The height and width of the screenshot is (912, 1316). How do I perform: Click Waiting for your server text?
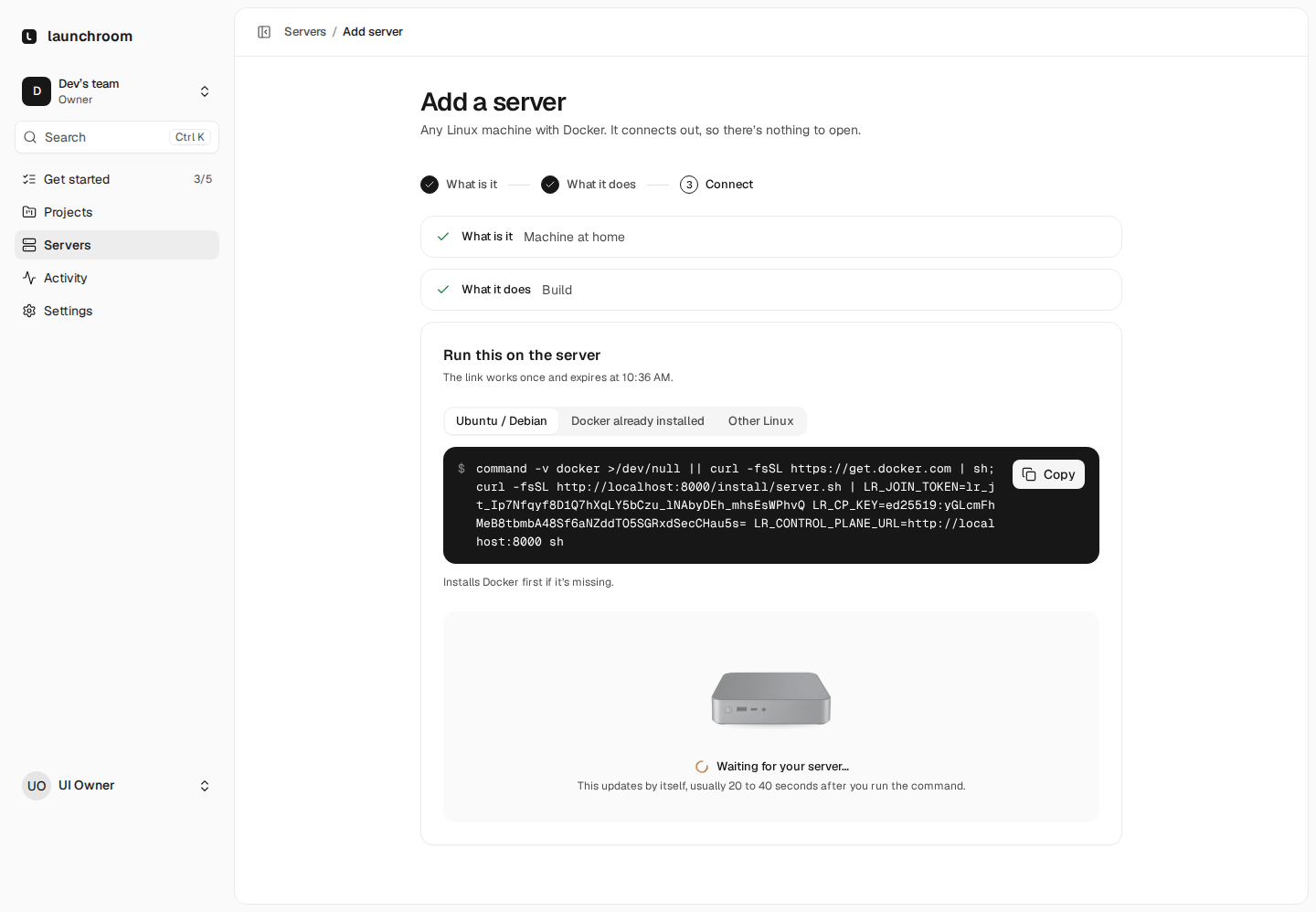tap(782, 767)
